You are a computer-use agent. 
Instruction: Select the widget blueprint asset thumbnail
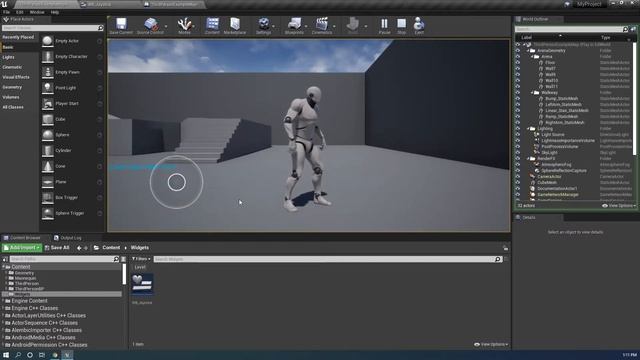click(x=142, y=284)
